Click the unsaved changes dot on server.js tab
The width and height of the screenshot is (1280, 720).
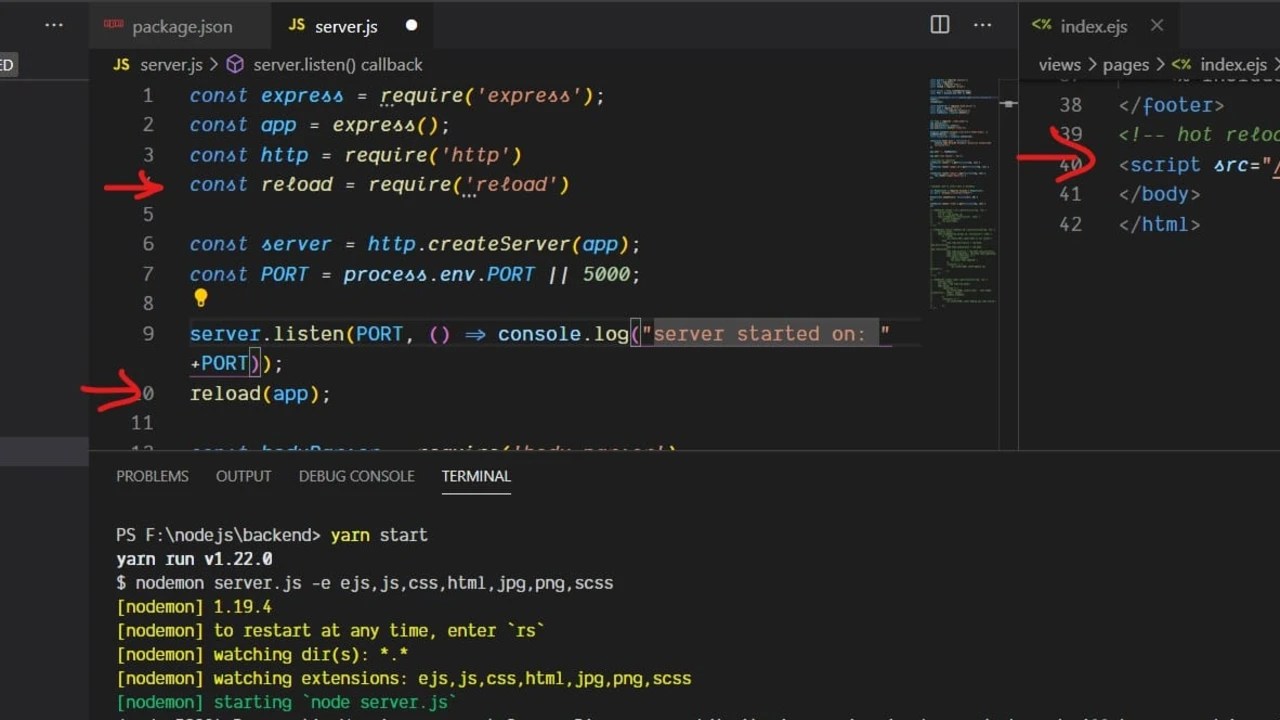click(411, 26)
